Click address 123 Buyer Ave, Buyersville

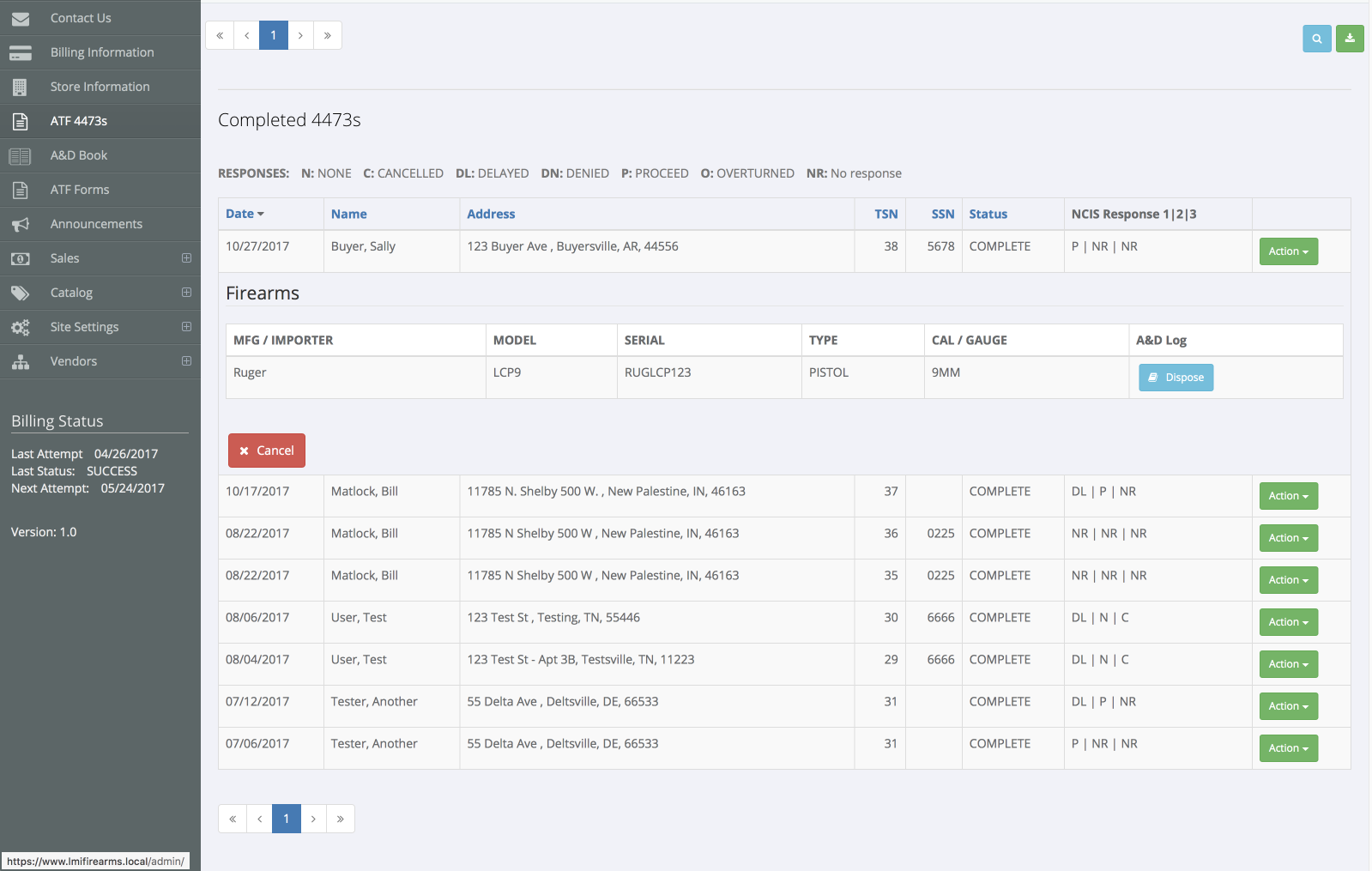point(572,246)
